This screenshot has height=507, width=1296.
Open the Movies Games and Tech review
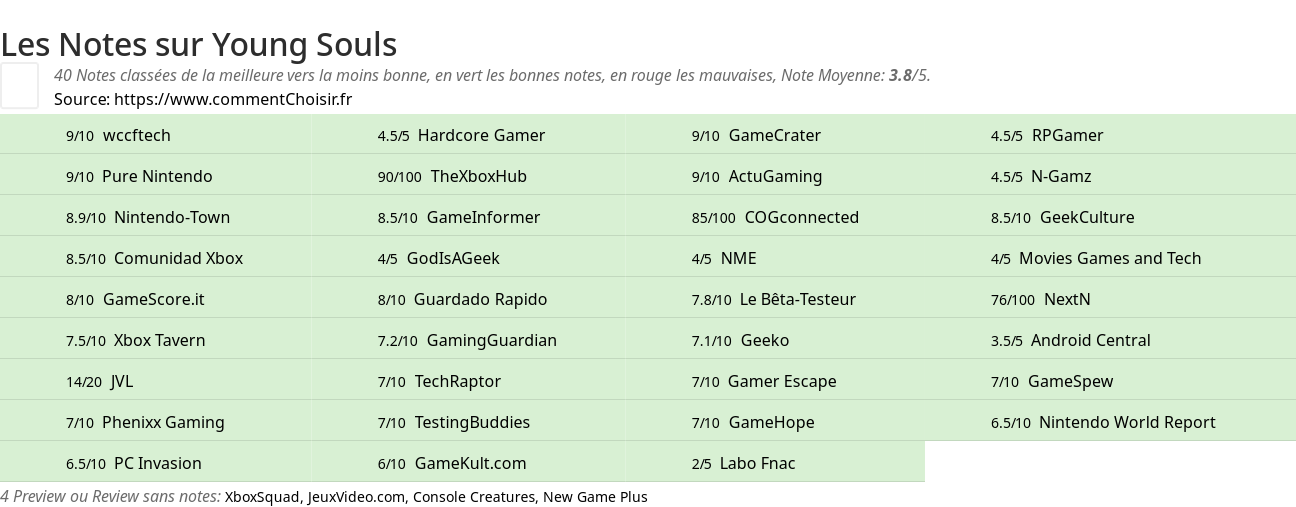tap(1109, 258)
